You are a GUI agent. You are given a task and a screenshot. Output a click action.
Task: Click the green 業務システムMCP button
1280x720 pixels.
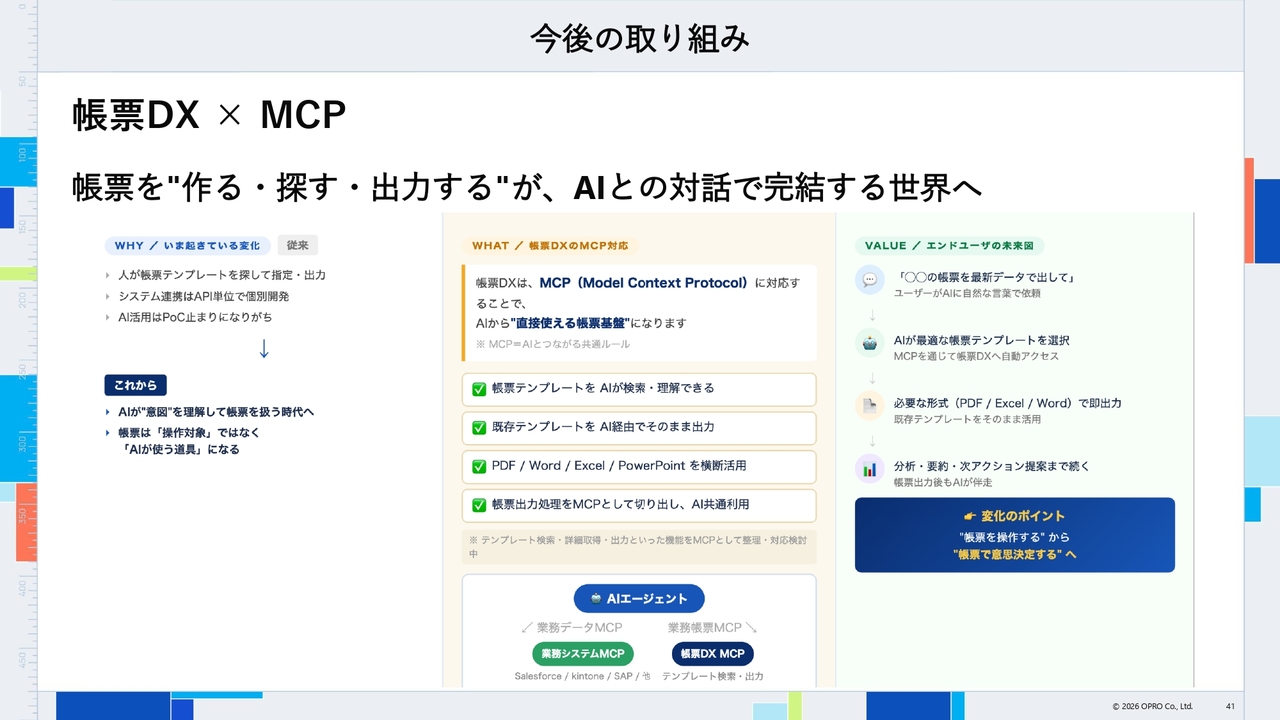pyautogui.click(x=583, y=654)
